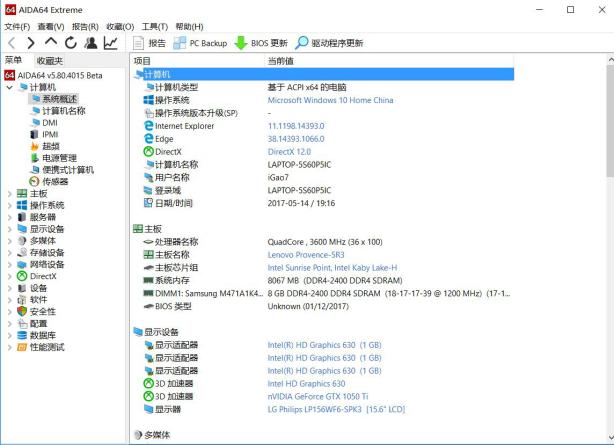Viewport: 614px width, 445px height.
Task: Click the 配置 config icon in tree
Action: pyautogui.click(x=22, y=324)
